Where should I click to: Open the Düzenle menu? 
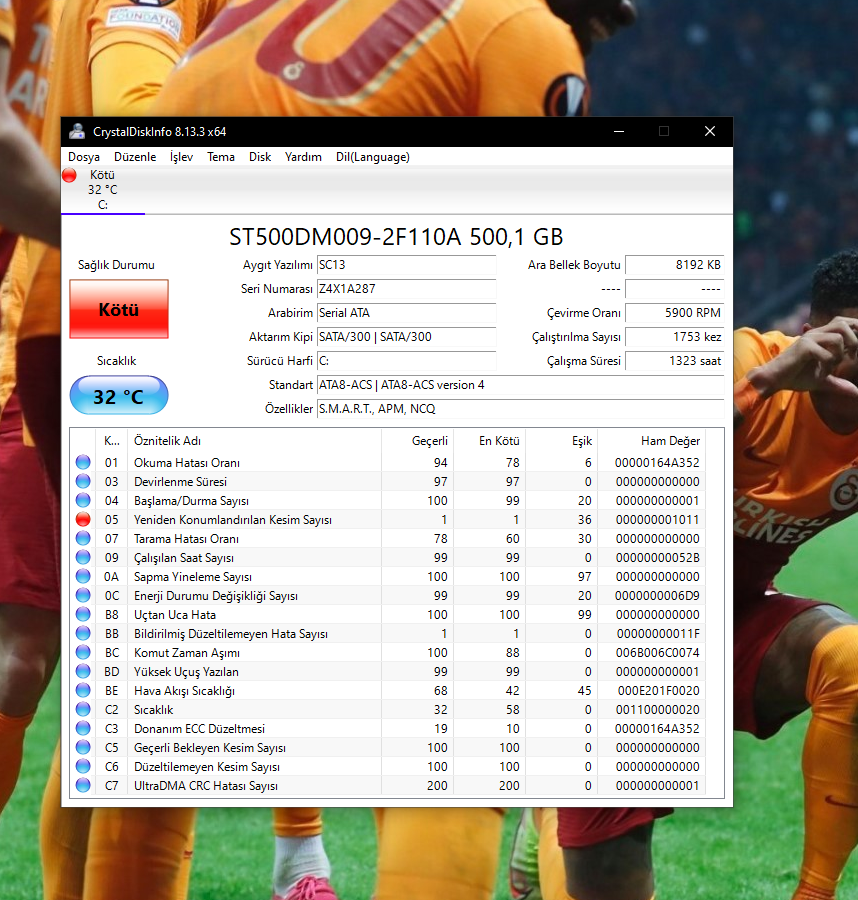click(135, 157)
